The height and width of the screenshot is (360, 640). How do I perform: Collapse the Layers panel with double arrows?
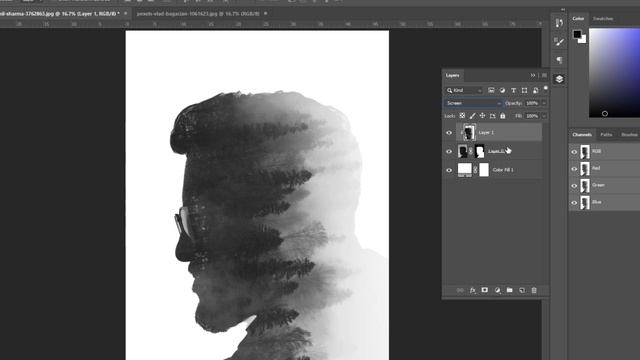tap(533, 76)
